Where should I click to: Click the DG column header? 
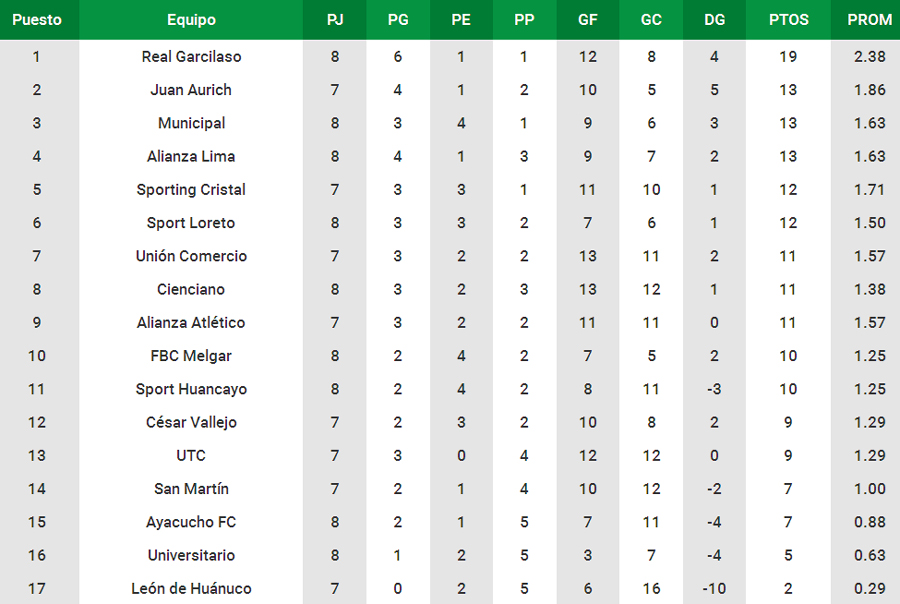pos(714,20)
